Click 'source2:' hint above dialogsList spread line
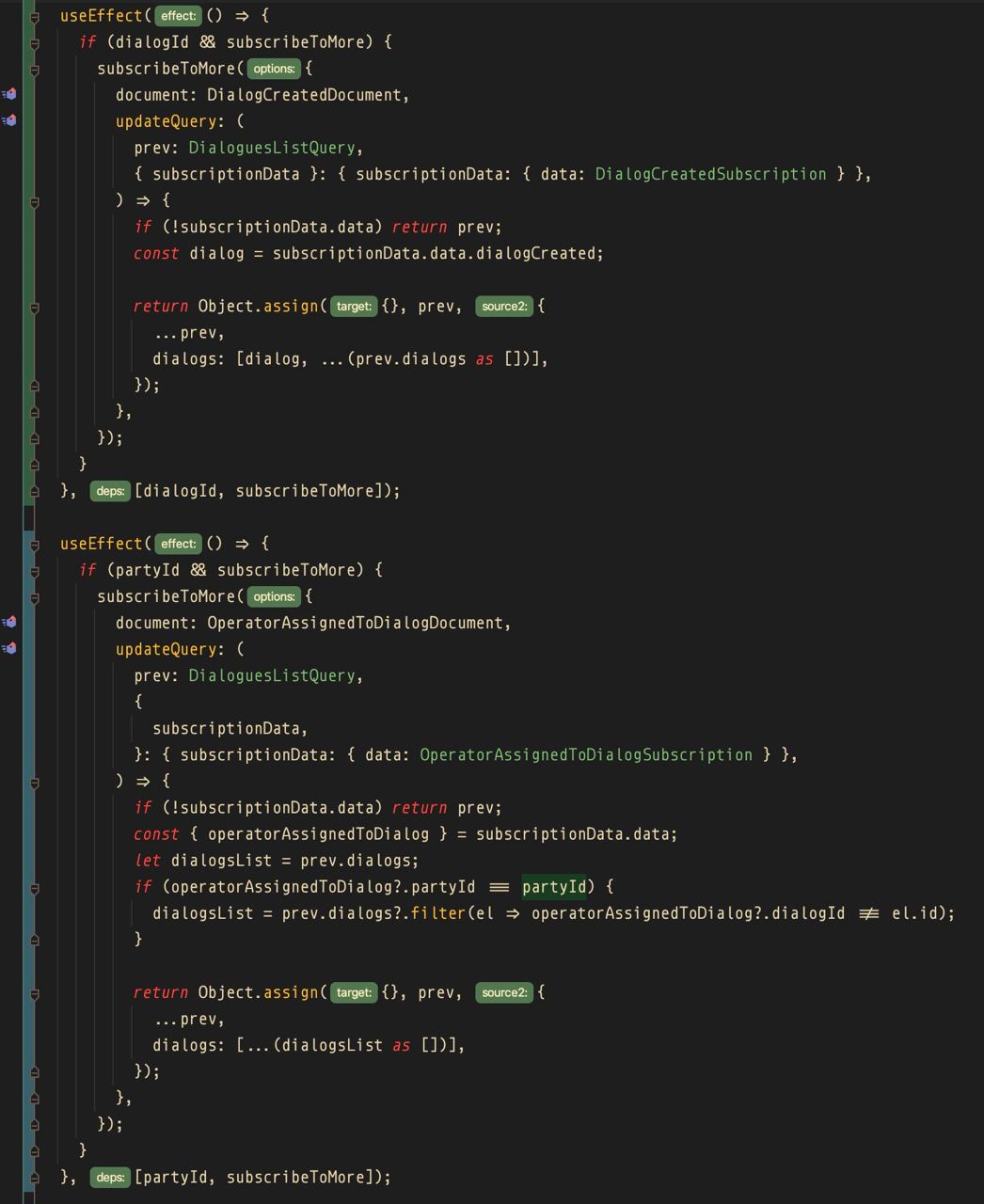 pos(504,992)
